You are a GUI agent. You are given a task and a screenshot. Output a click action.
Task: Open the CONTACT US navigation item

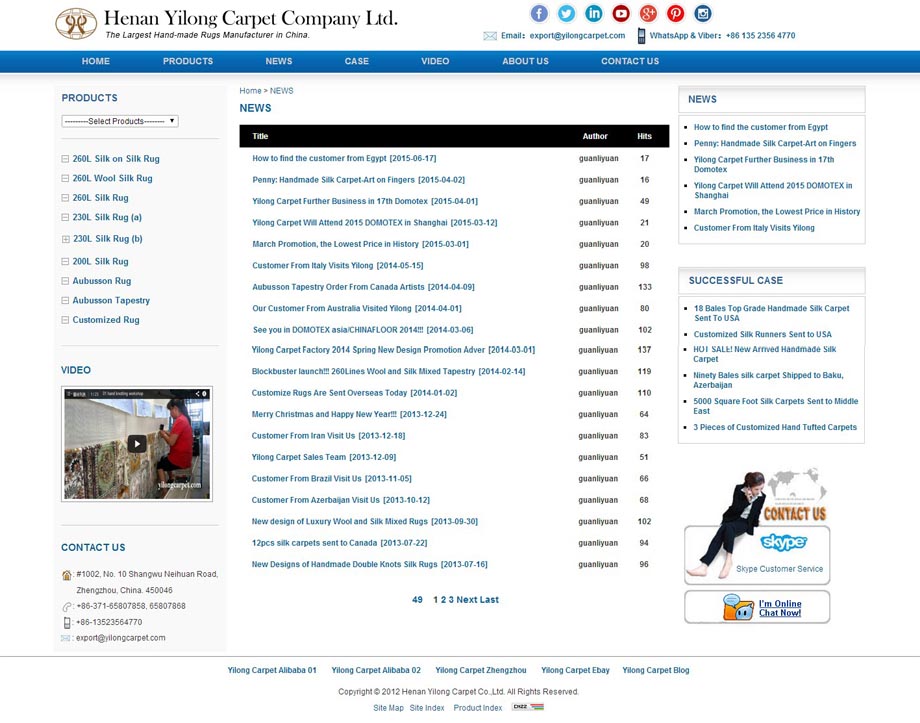click(x=630, y=61)
